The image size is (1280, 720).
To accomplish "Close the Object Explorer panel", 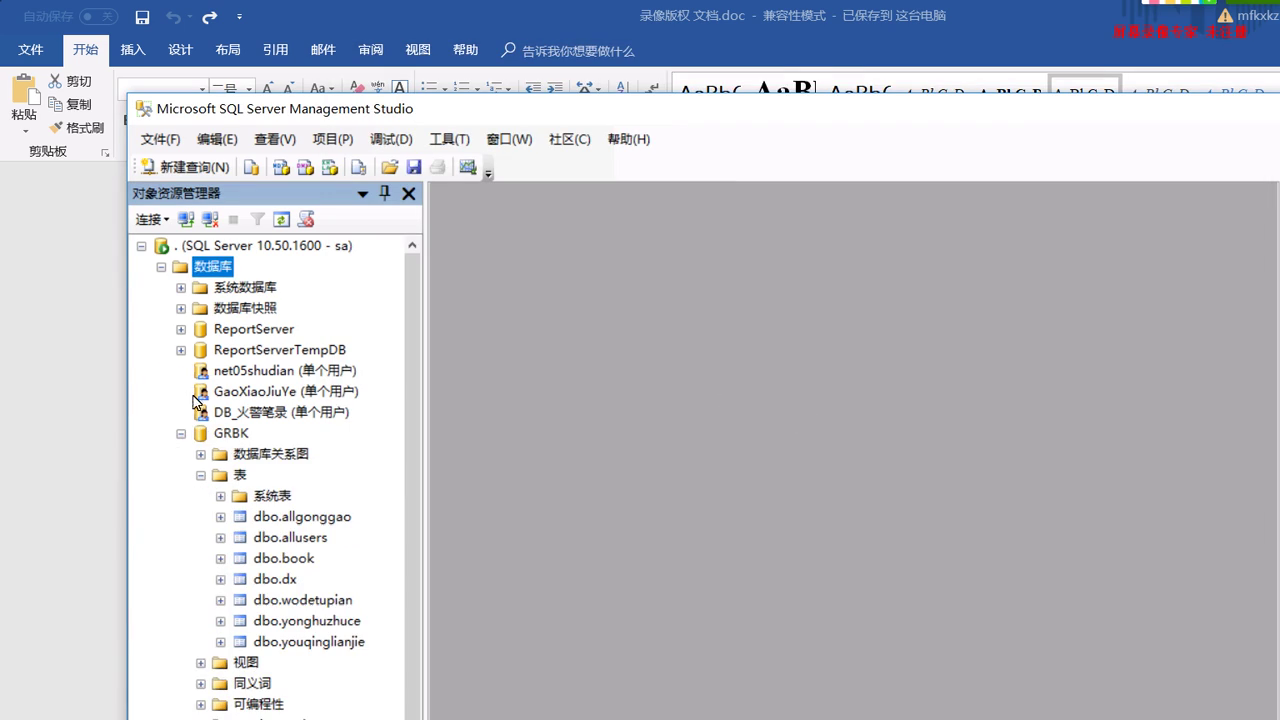I will (409, 194).
